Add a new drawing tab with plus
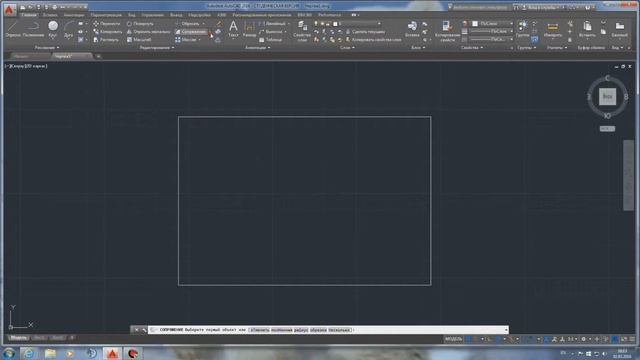 coord(98,56)
